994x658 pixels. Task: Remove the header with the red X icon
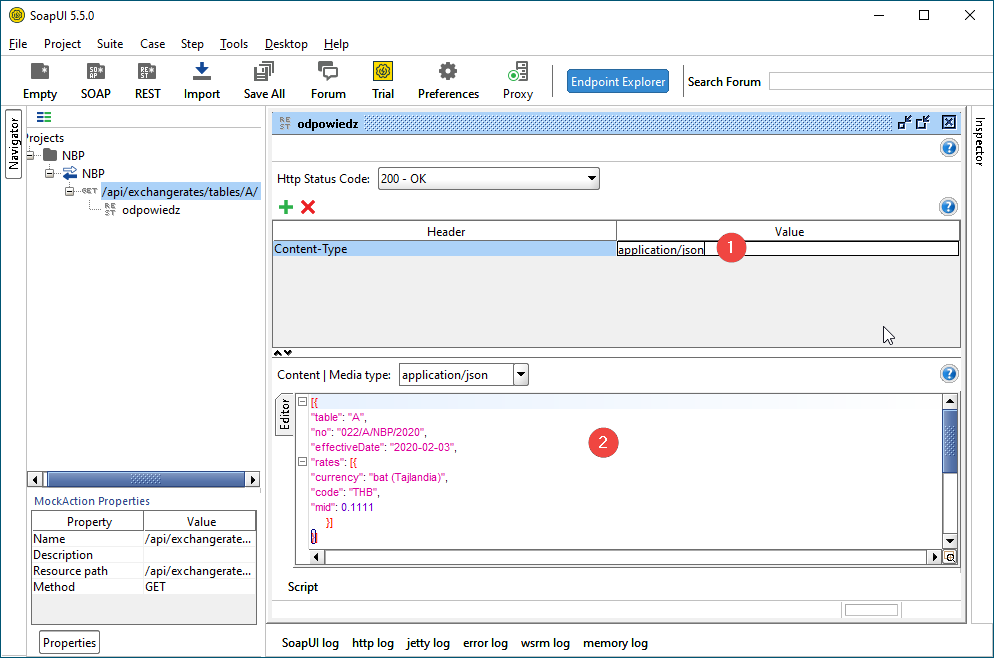[308, 207]
